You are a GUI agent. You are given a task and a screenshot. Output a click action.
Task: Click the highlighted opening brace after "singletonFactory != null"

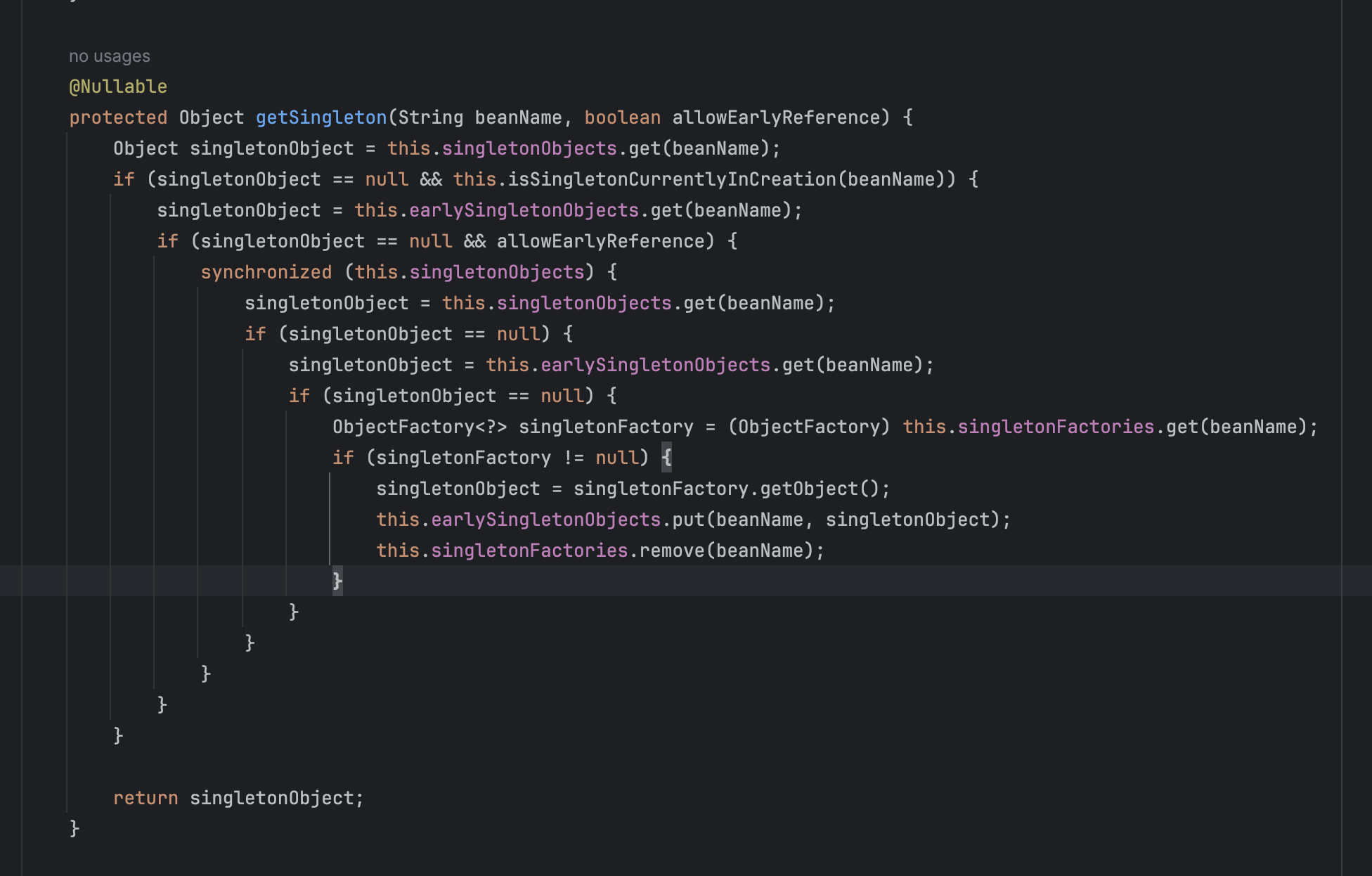pos(666,458)
